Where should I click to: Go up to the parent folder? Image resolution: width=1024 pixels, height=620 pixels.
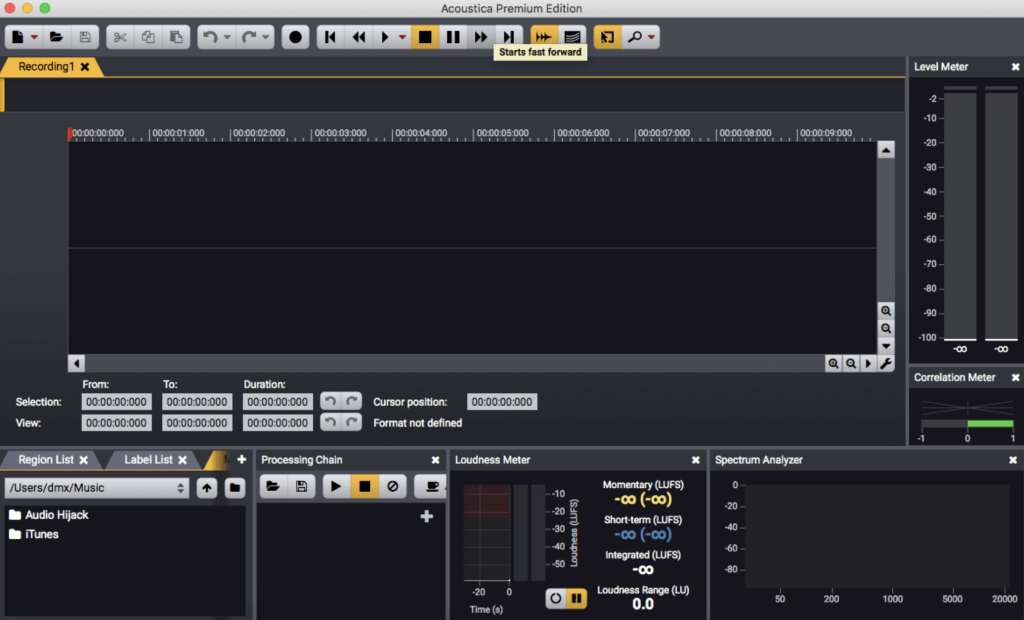click(207, 487)
